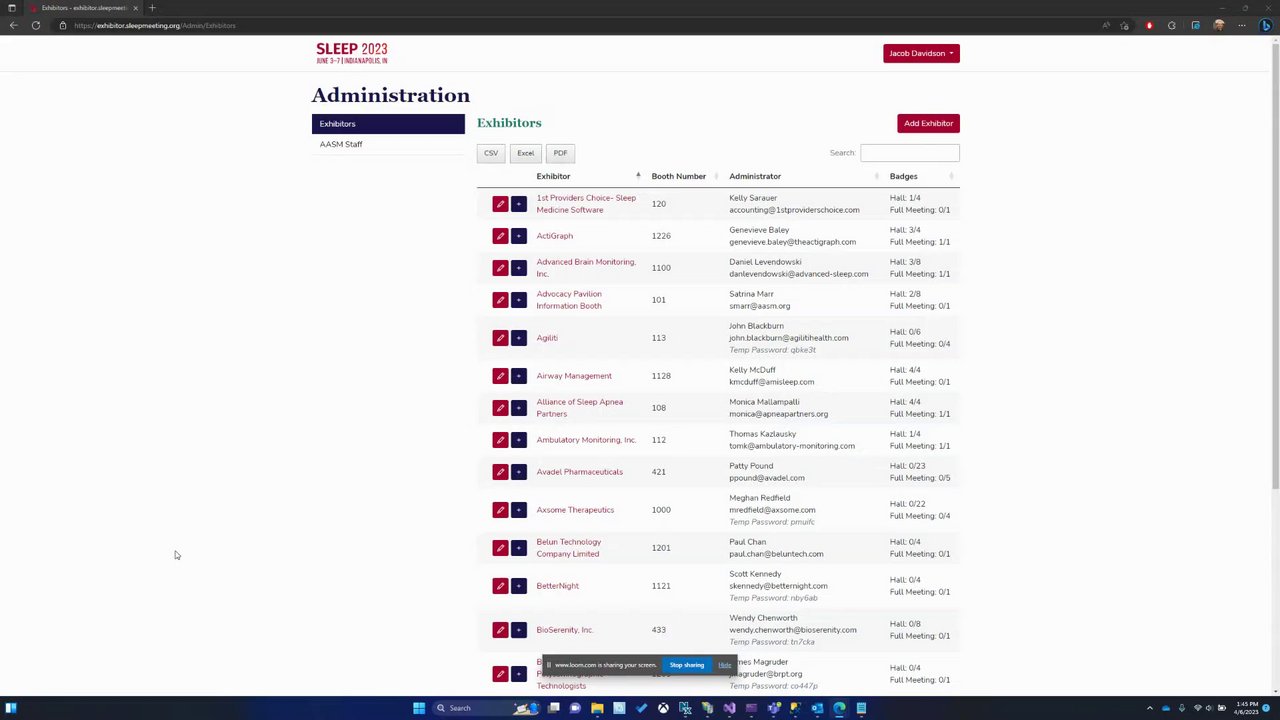Open Airway Management exhibitor link
This screenshot has height=720, width=1280.
tap(574, 376)
